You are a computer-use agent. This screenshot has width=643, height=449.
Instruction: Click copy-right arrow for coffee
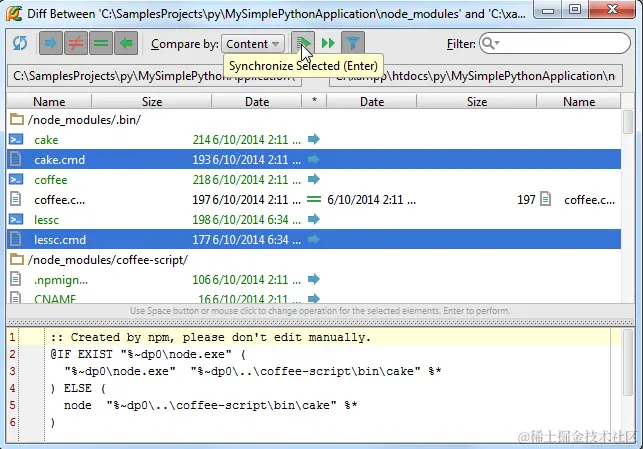click(314, 179)
